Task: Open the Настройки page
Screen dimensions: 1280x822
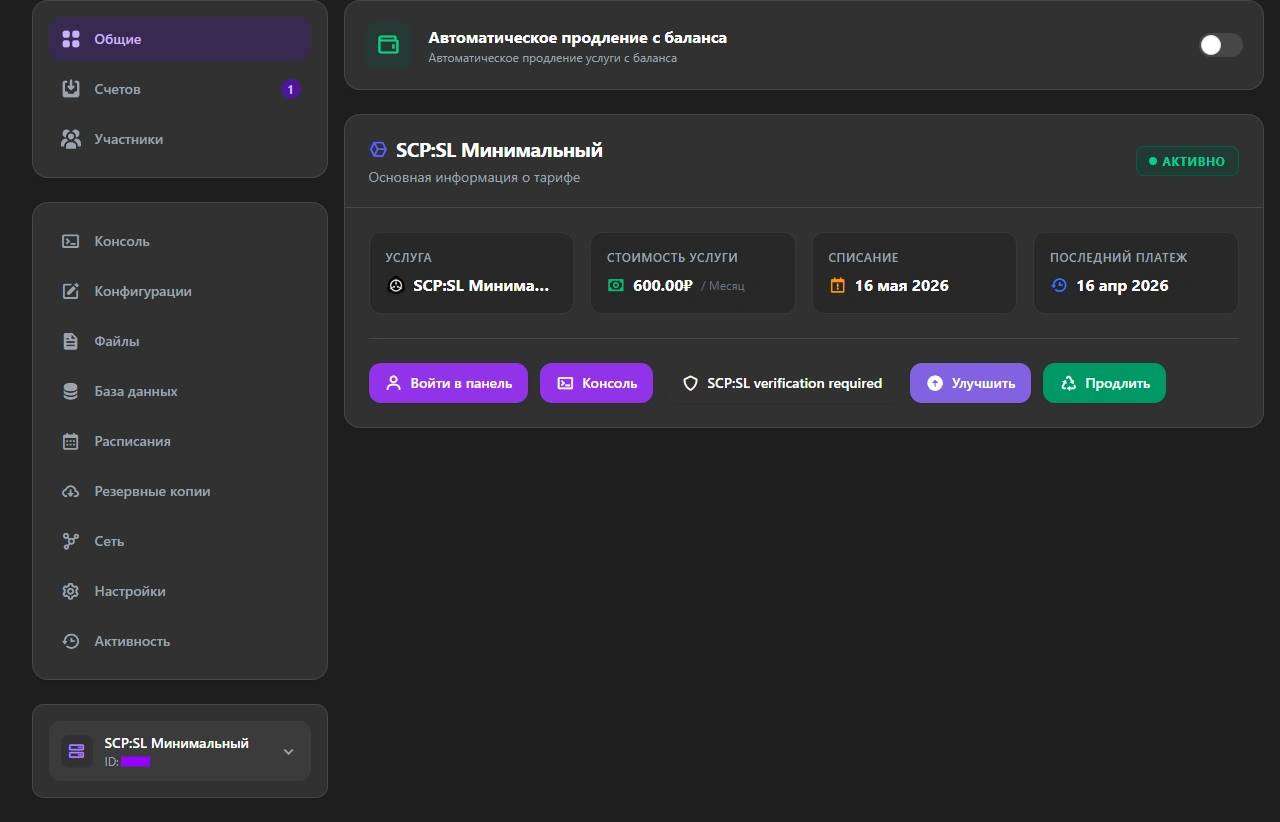Action: pos(180,591)
